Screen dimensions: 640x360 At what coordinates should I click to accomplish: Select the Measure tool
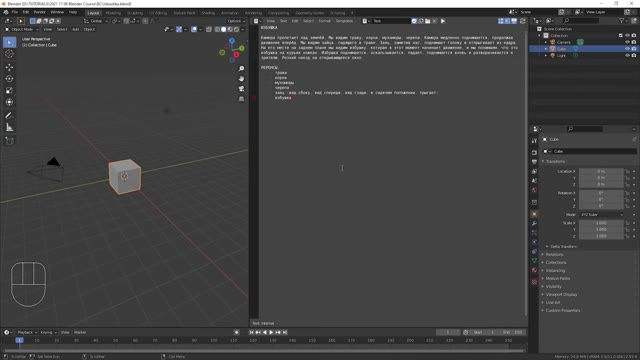pos(9,128)
